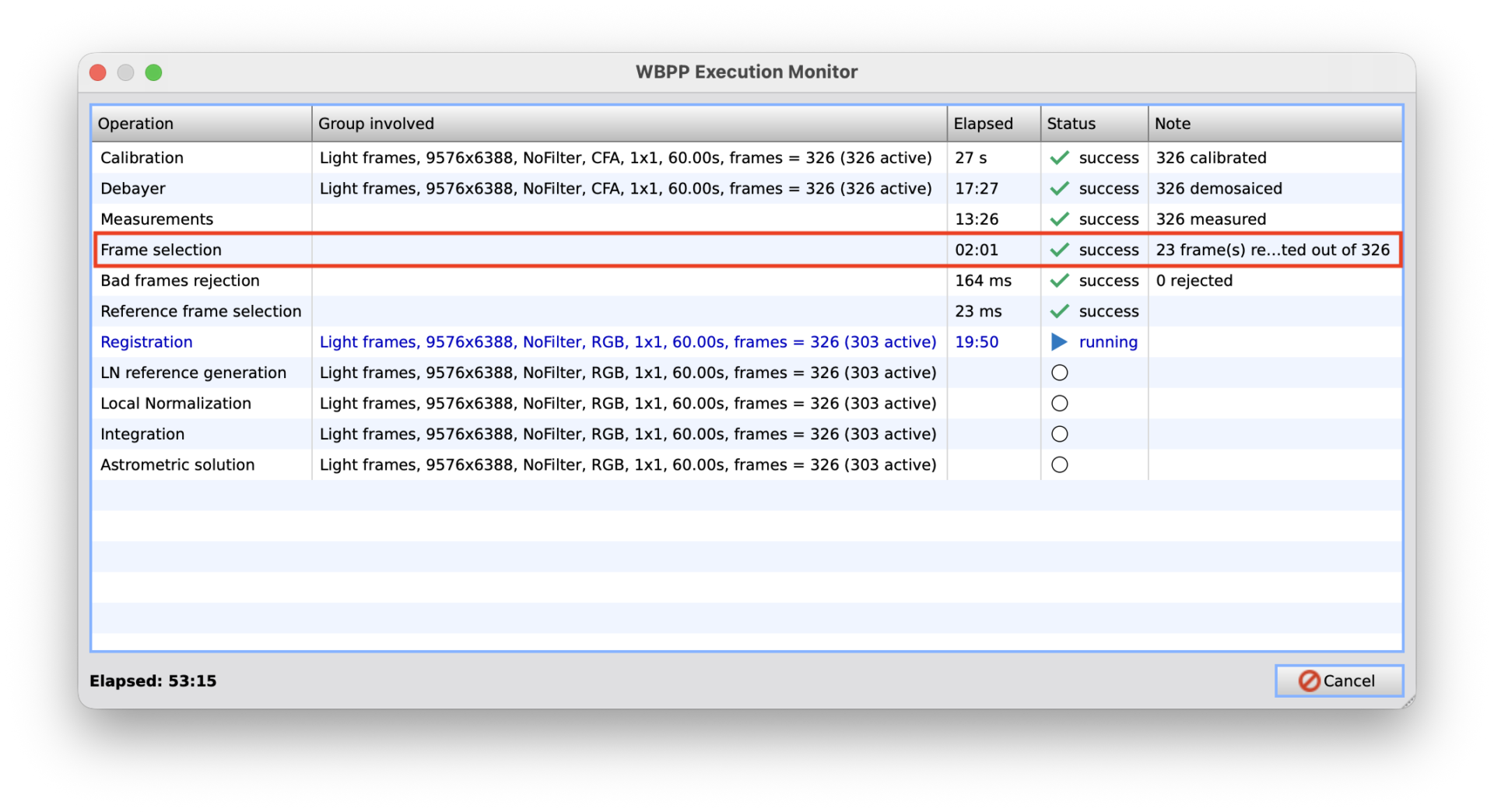Image resolution: width=1494 pixels, height=812 pixels.
Task: Click the pending circle for Local Normalization
Action: coord(1059,404)
